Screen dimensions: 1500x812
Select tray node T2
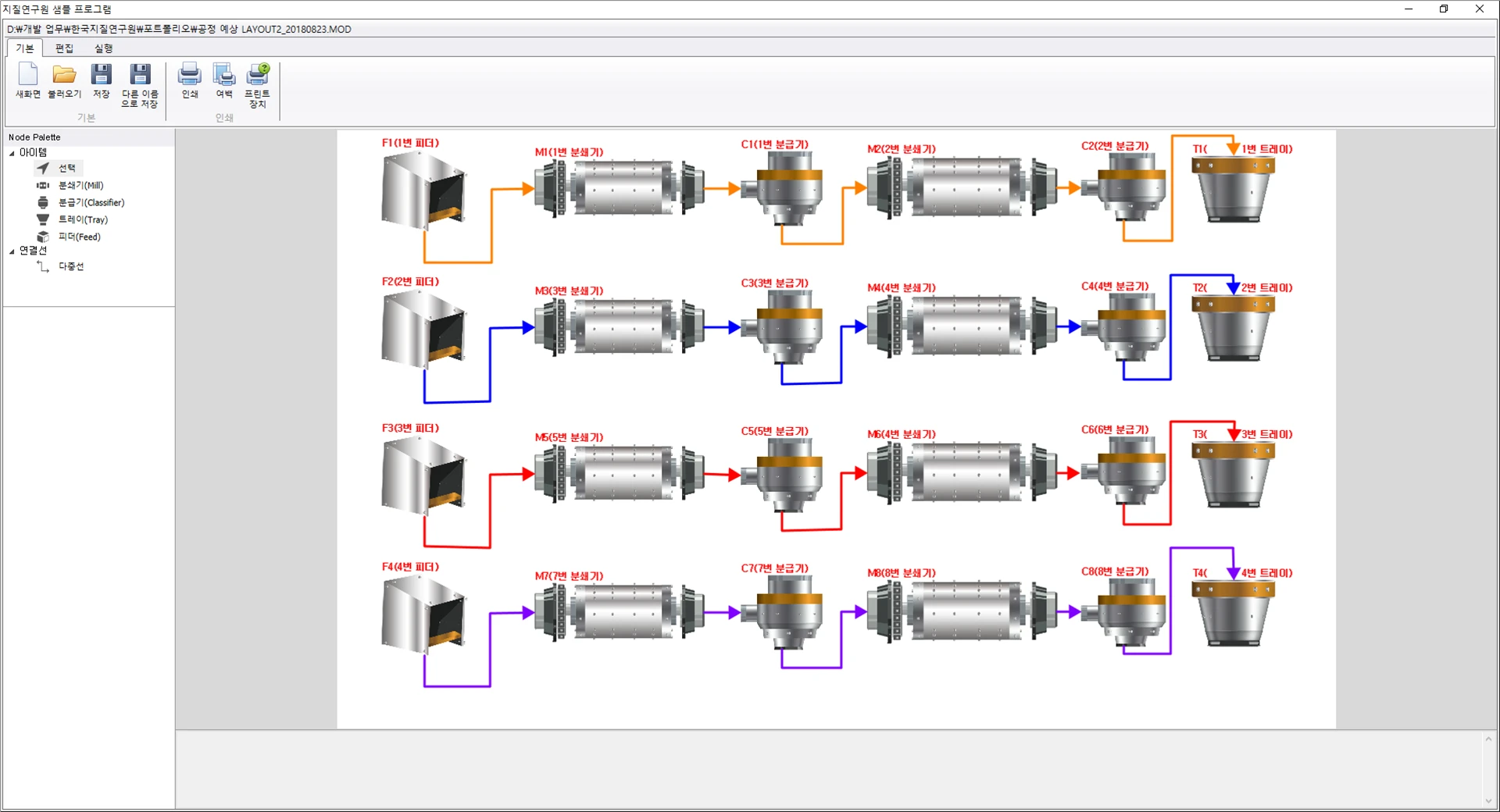click(1234, 329)
